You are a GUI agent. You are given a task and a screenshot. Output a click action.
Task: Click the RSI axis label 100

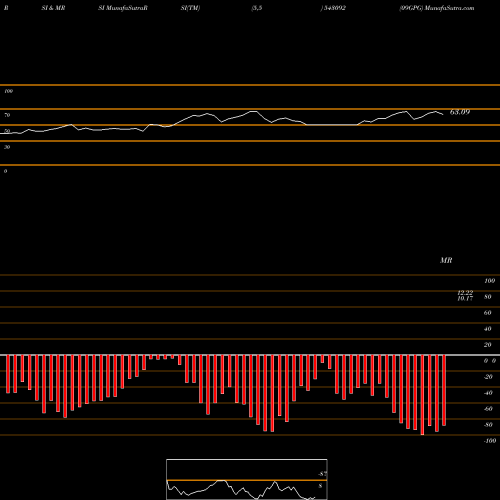click(9, 91)
